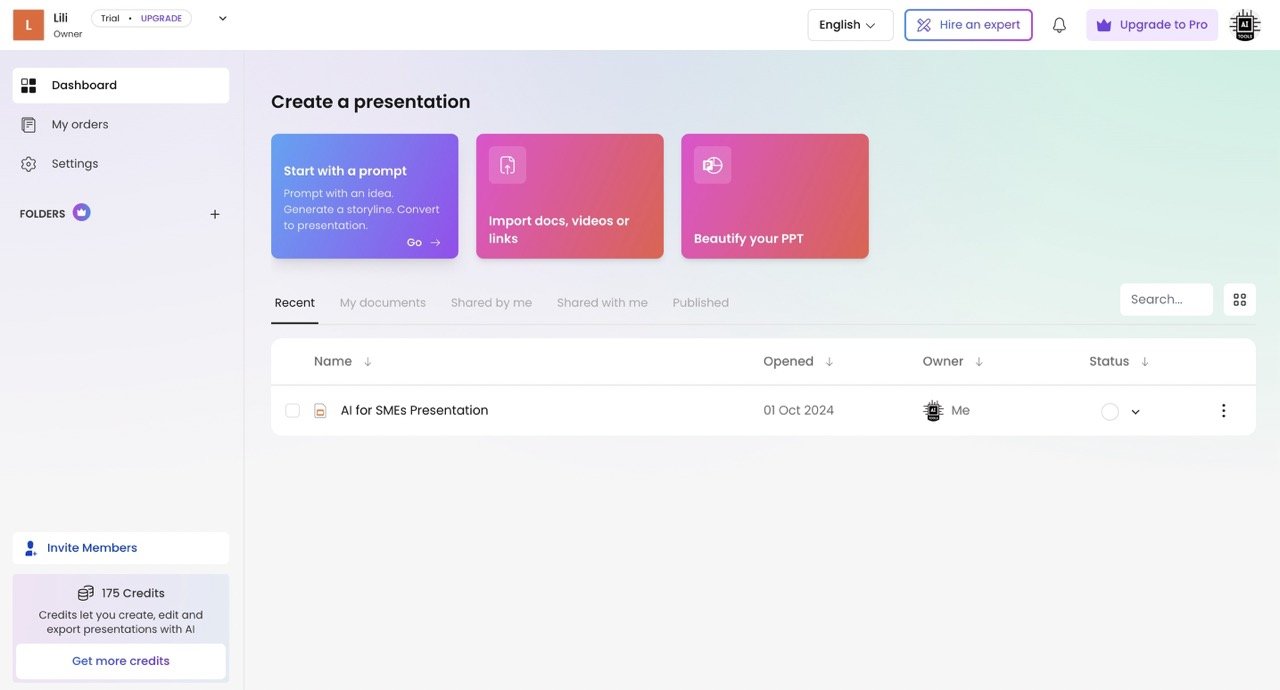
Task: Sort by the Owner column
Action: tap(953, 362)
